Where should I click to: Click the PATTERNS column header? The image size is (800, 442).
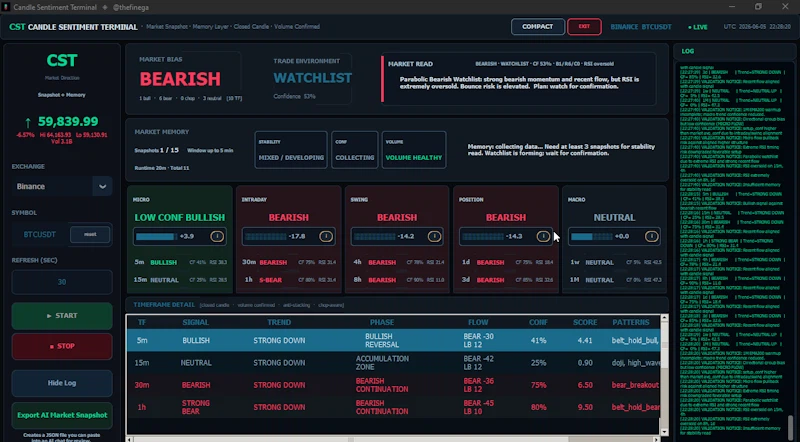(x=631, y=323)
